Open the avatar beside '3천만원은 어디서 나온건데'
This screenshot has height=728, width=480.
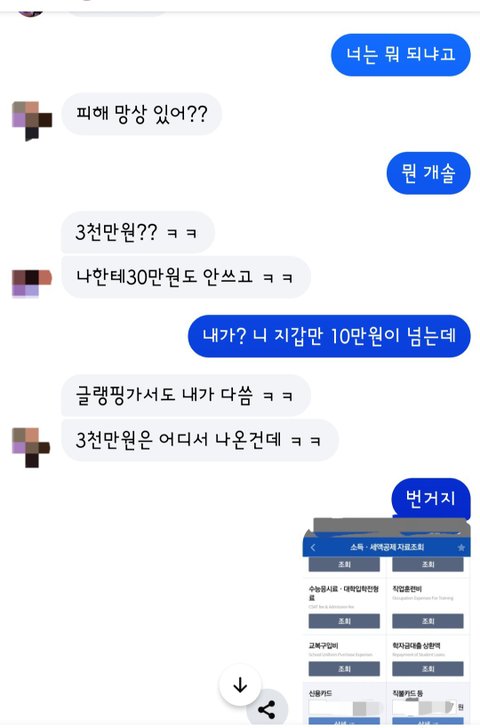pos(32,447)
